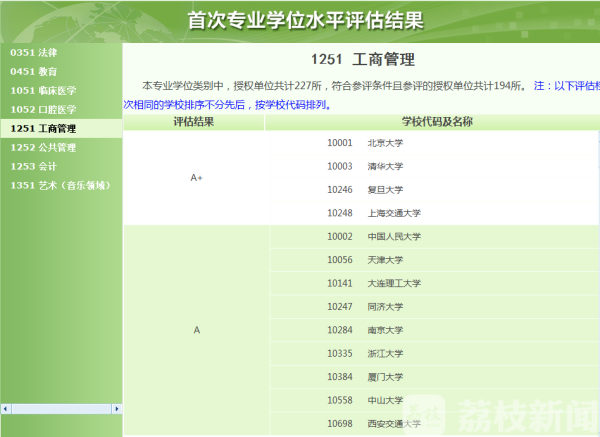Image resolution: width=600 pixels, height=437 pixels.
Task: Select the 1251 工商管理 sidebar item
Action: point(61,129)
